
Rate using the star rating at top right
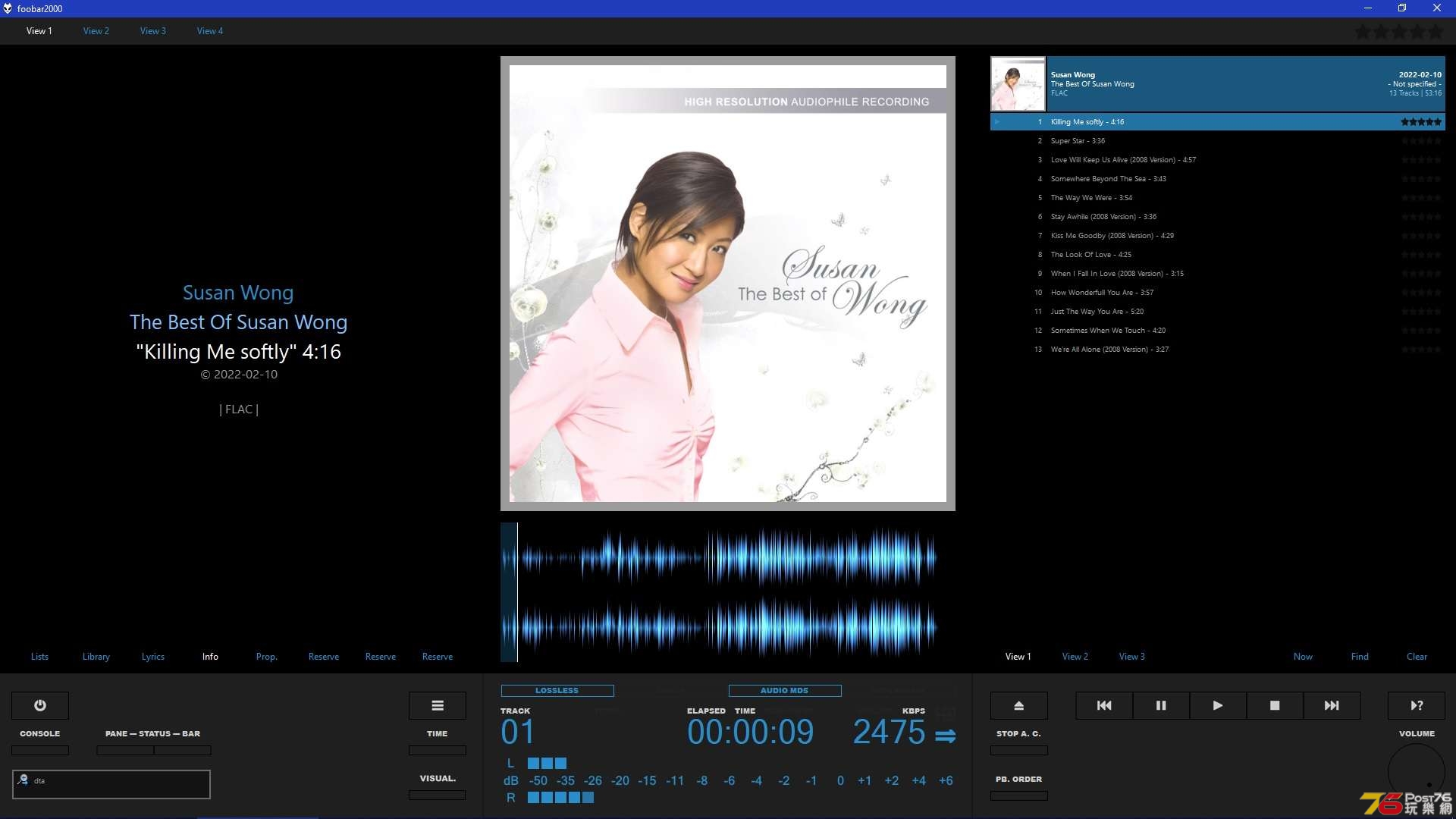pyautogui.click(x=1399, y=32)
